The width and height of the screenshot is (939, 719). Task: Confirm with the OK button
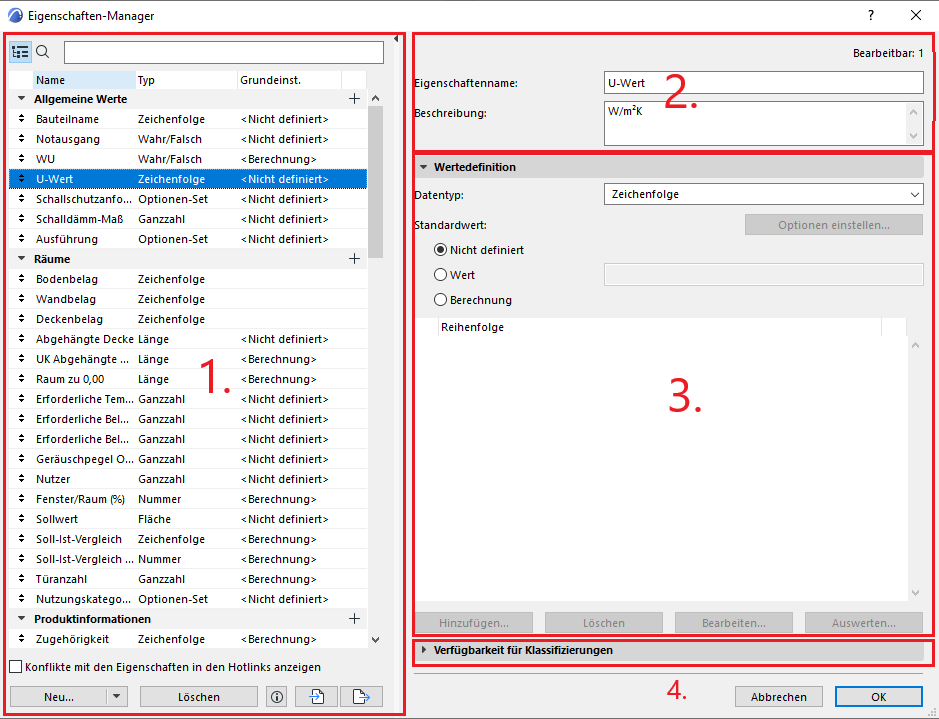point(878,697)
